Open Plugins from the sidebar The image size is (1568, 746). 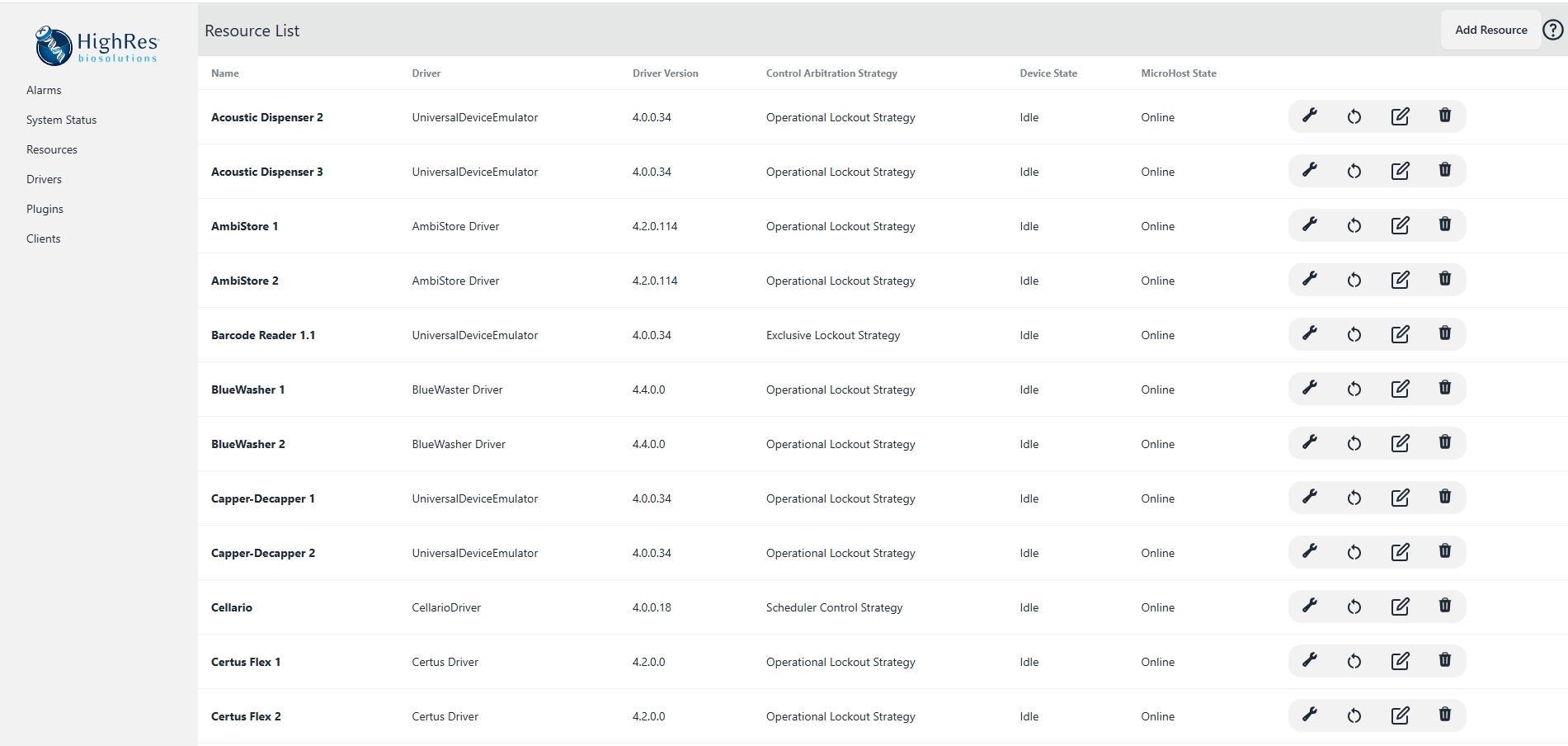pyautogui.click(x=45, y=209)
